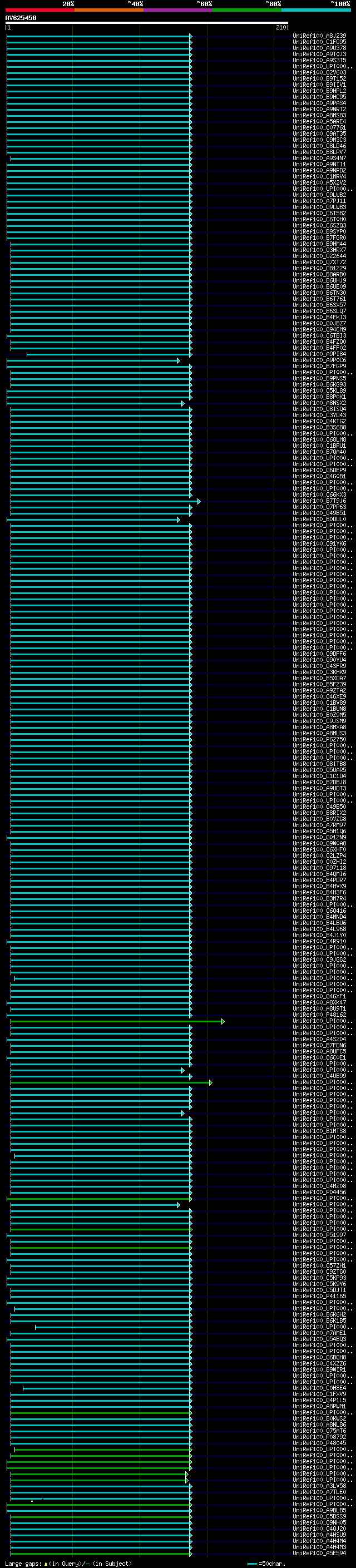Select label UniRef100_Q57ZH1
The height and width of the screenshot is (1568, 356).
click(319, 1265)
